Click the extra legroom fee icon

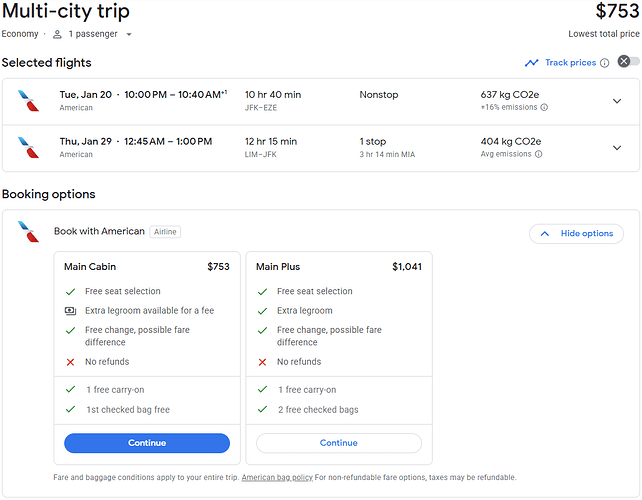[70, 311]
